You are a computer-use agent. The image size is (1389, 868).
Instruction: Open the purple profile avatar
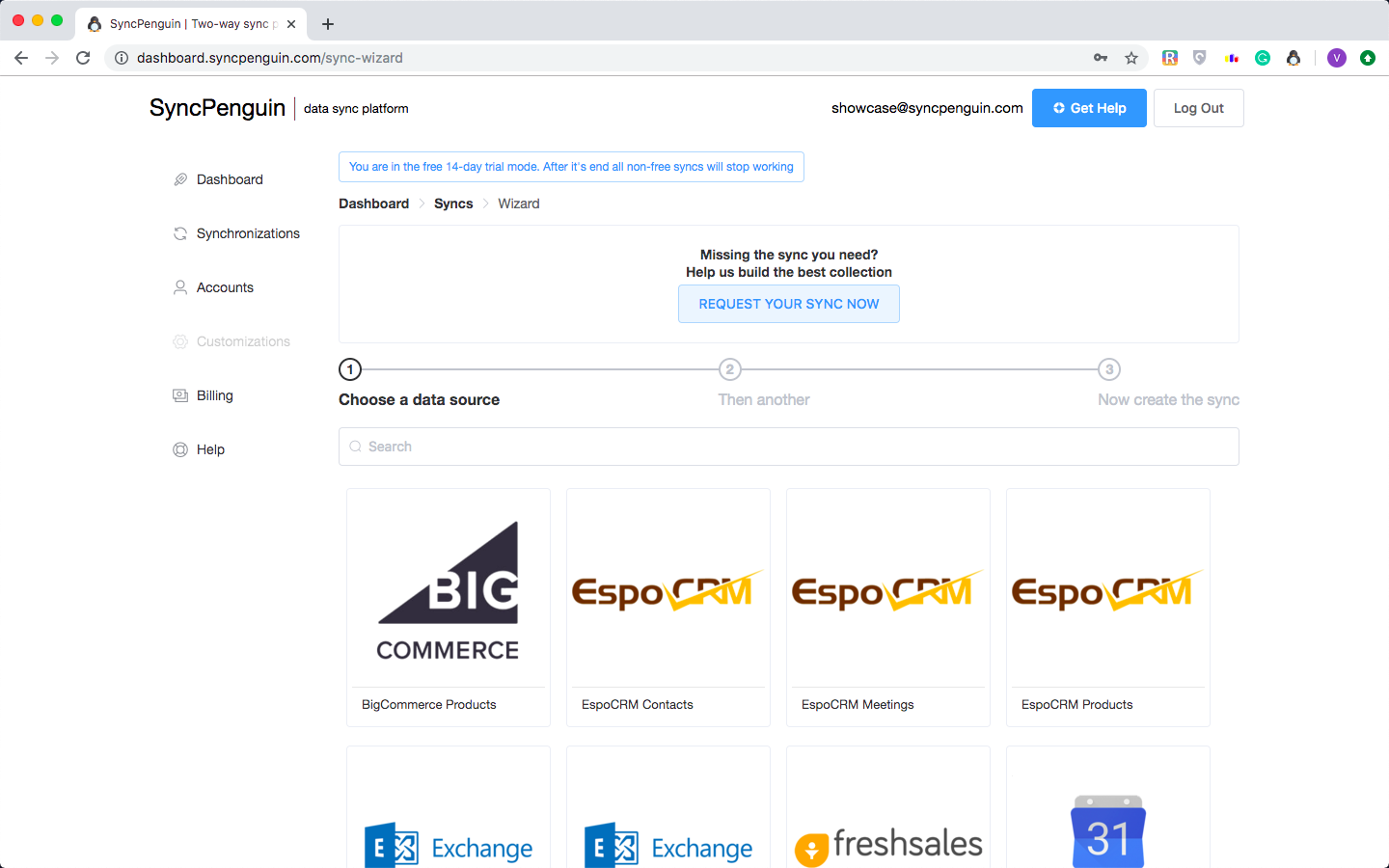(1337, 58)
